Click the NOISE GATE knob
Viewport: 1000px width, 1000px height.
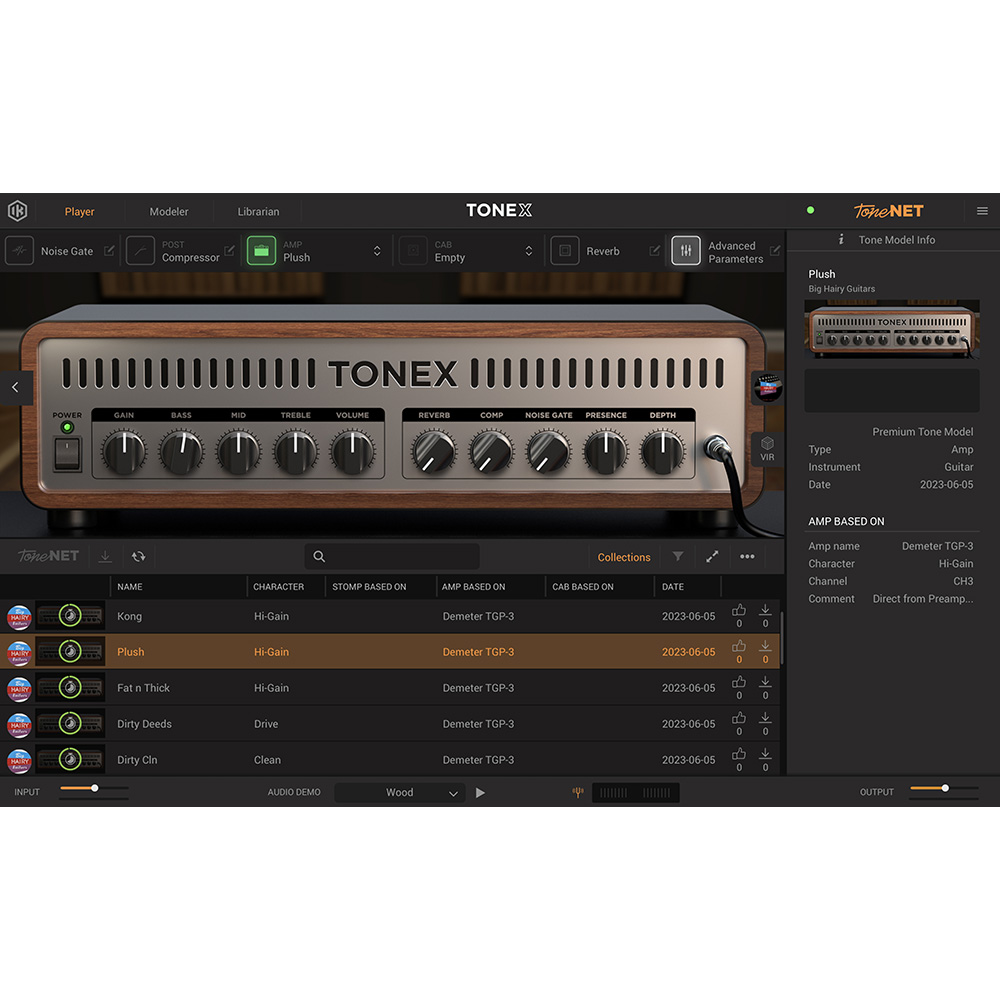click(x=548, y=452)
